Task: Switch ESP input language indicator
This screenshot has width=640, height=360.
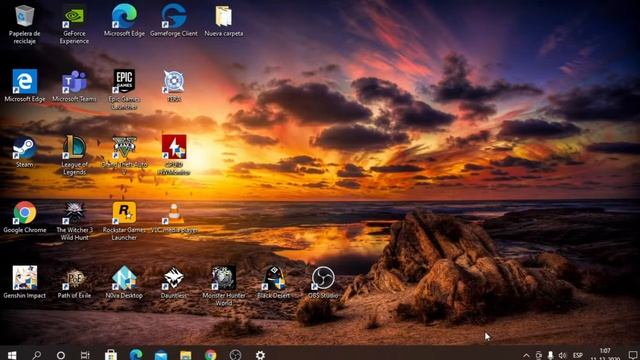Action: coord(578,356)
